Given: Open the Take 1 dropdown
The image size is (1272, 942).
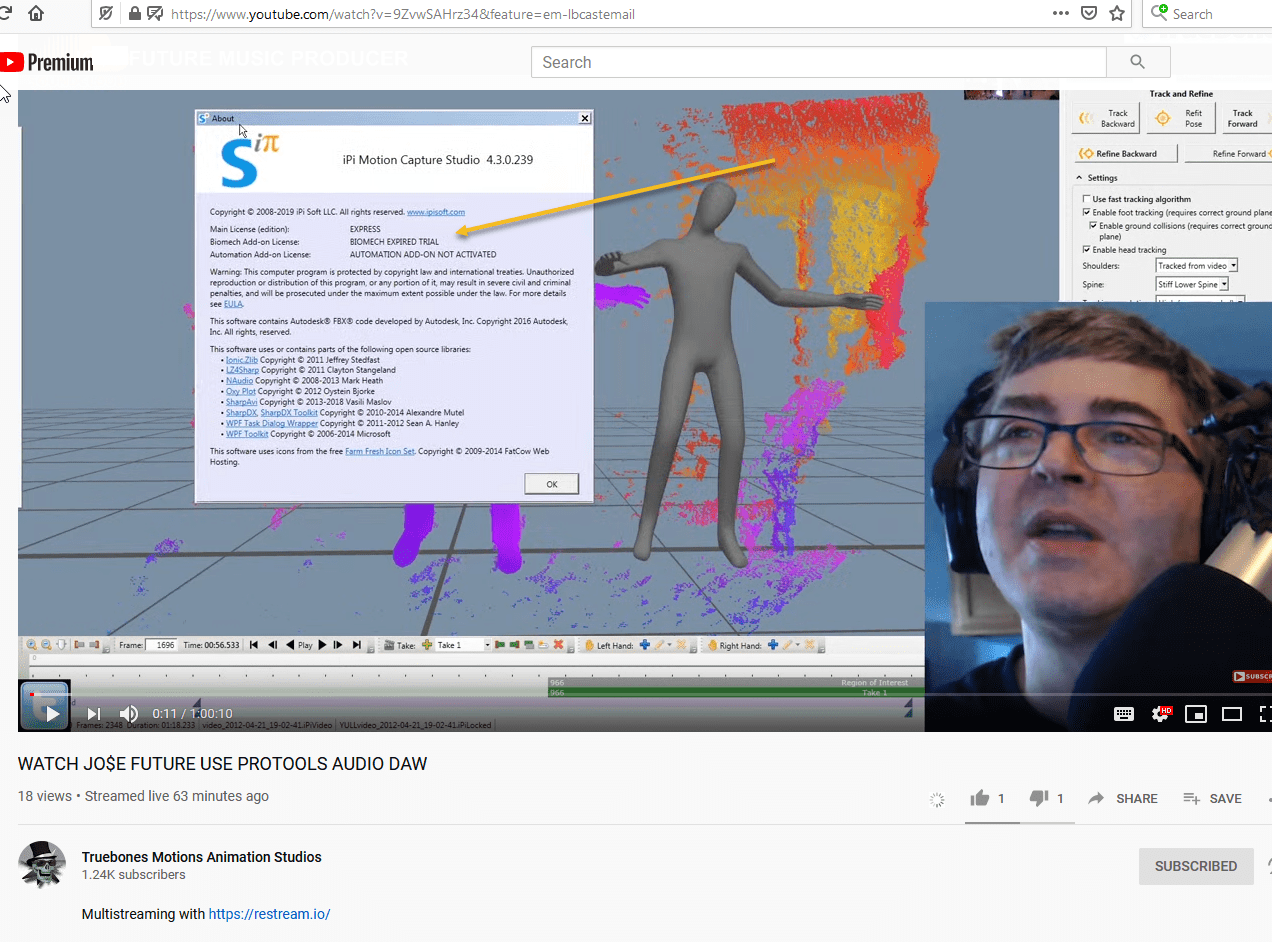Looking at the screenshot, I should click(463, 645).
